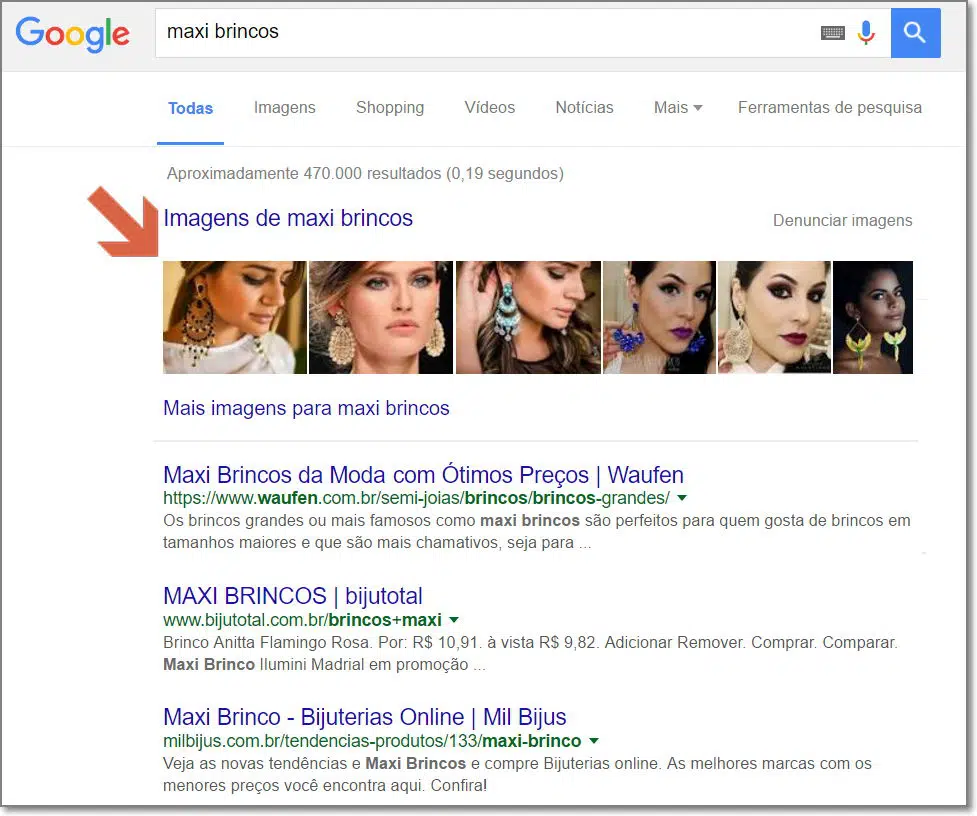Open the Shopping tab
977x816 pixels.
pyautogui.click(x=390, y=108)
